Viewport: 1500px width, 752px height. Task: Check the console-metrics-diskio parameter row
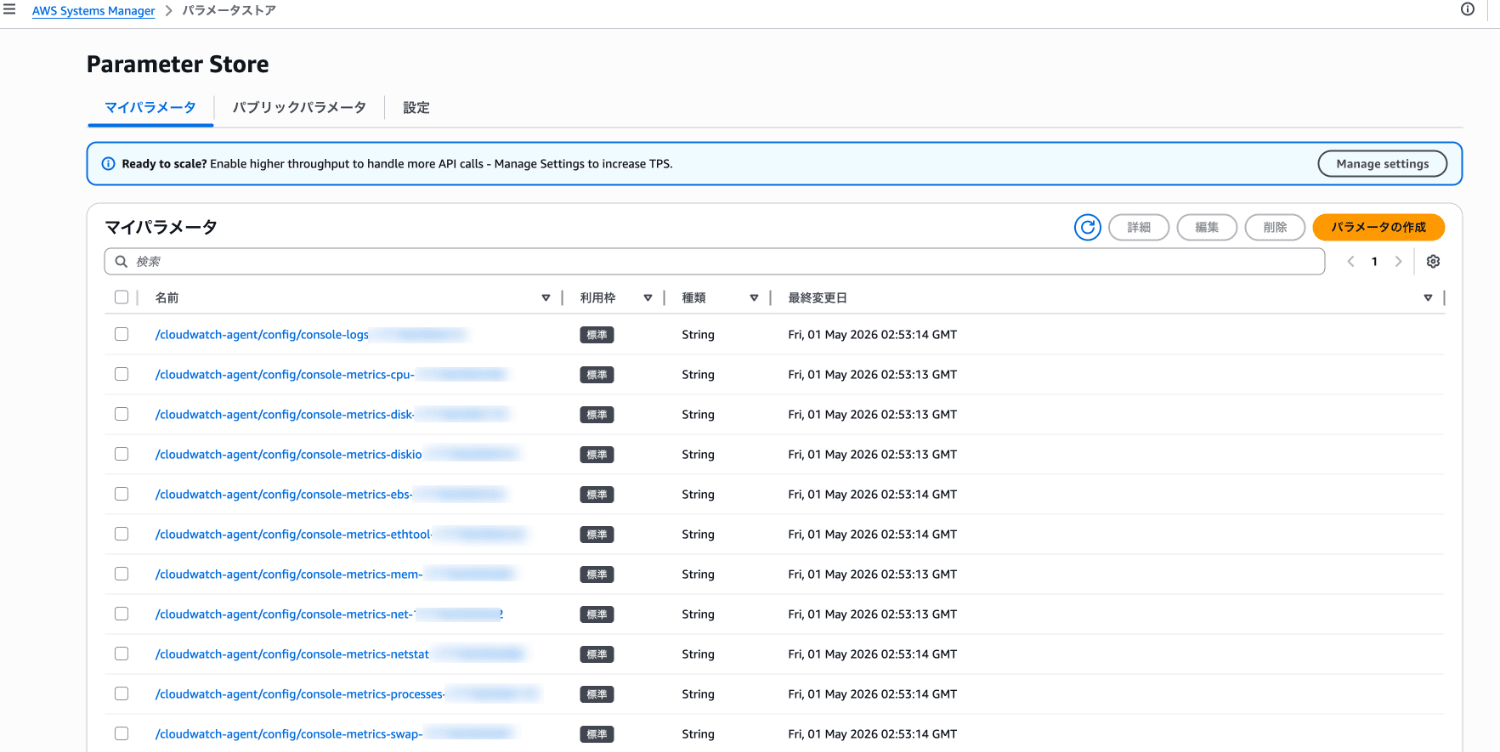[x=121, y=454]
